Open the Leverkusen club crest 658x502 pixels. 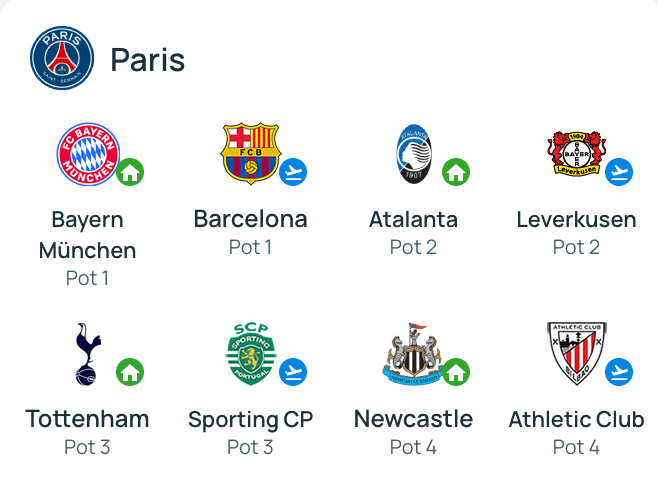(576, 154)
